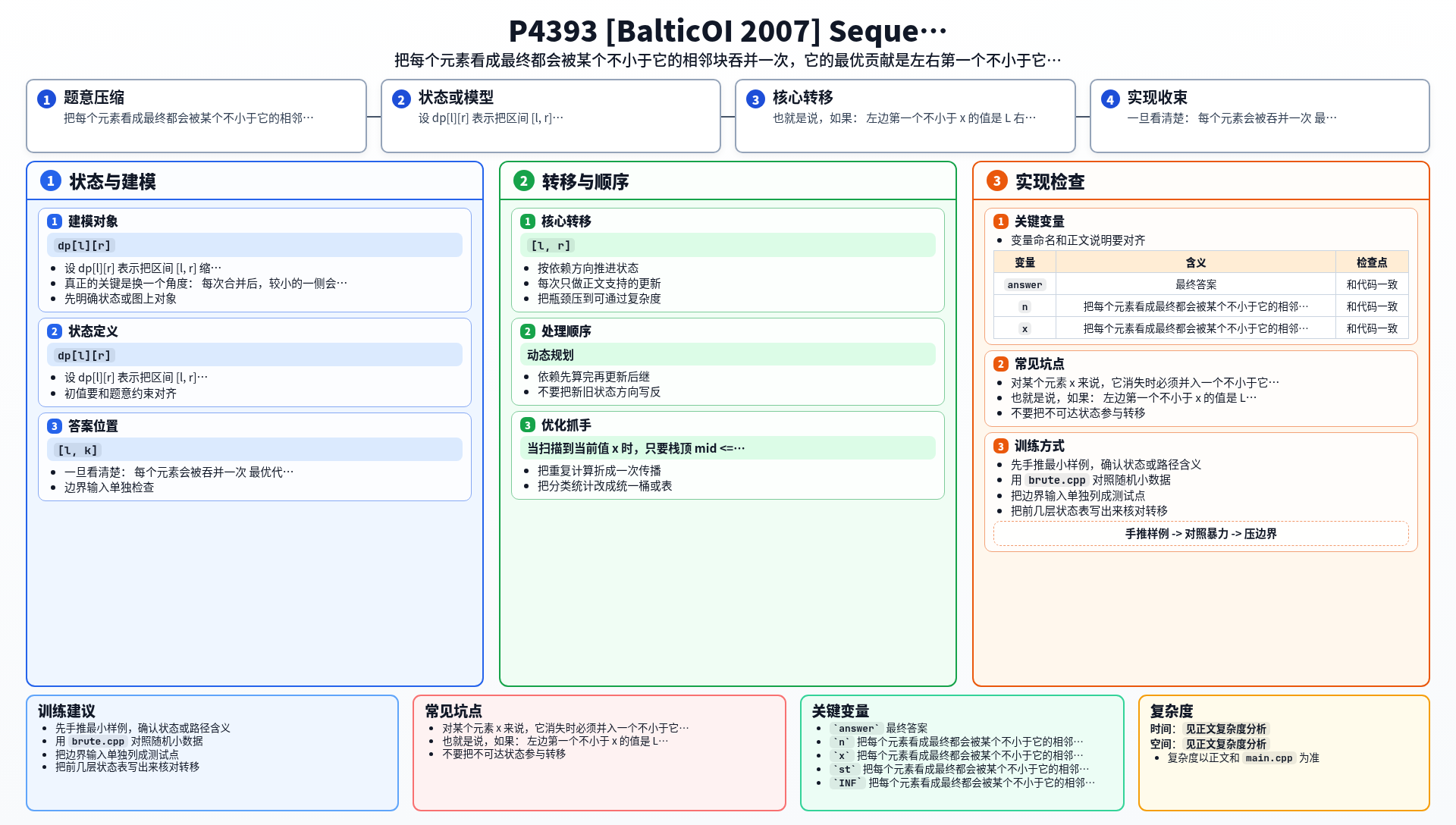Viewport: 1456px width, 825px height.
Task: Click the page title P4393 [BalticOI 2007]
Action: click(727, 31)
